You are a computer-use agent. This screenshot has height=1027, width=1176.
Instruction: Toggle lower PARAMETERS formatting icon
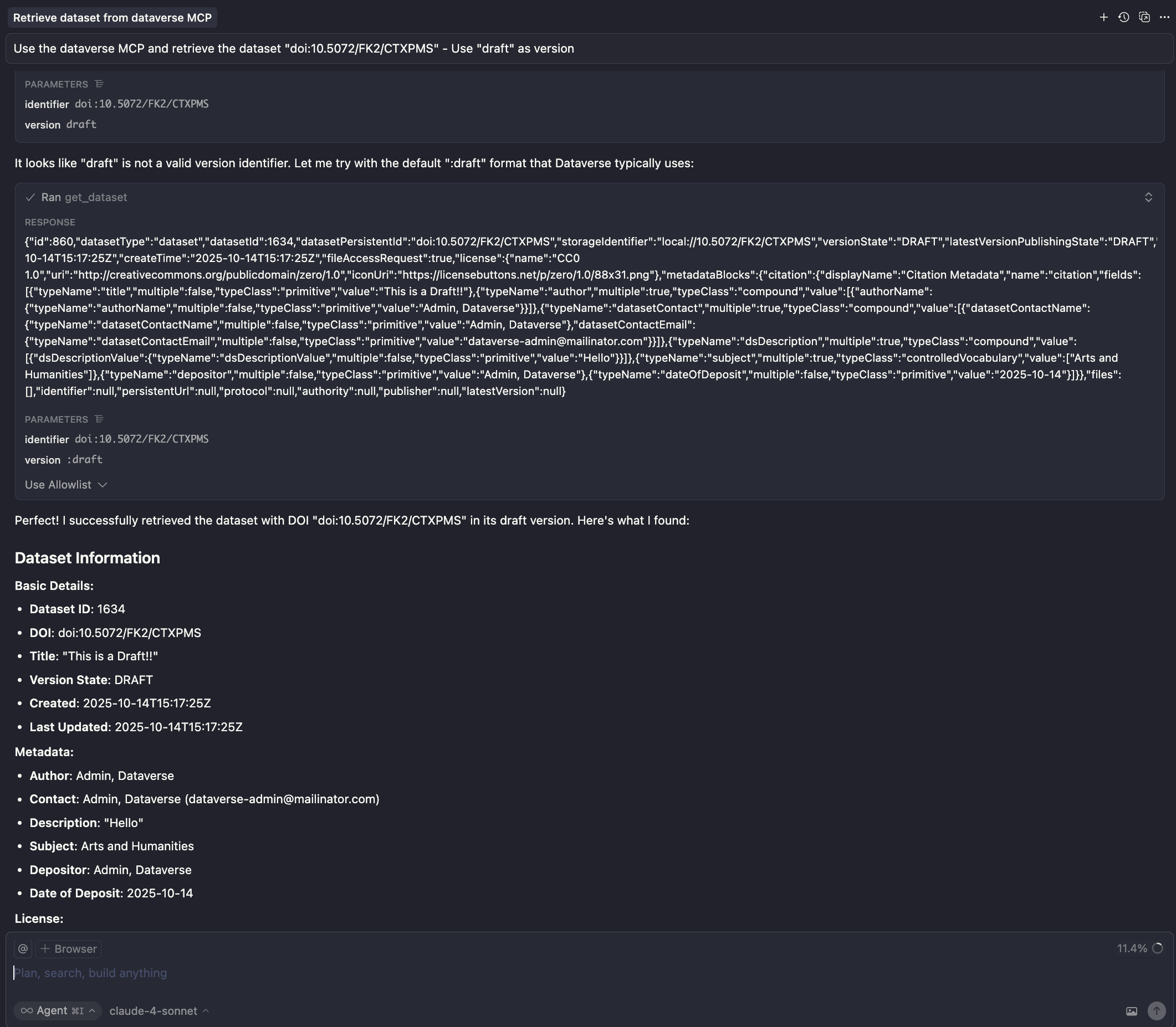[x=99, y=419]
